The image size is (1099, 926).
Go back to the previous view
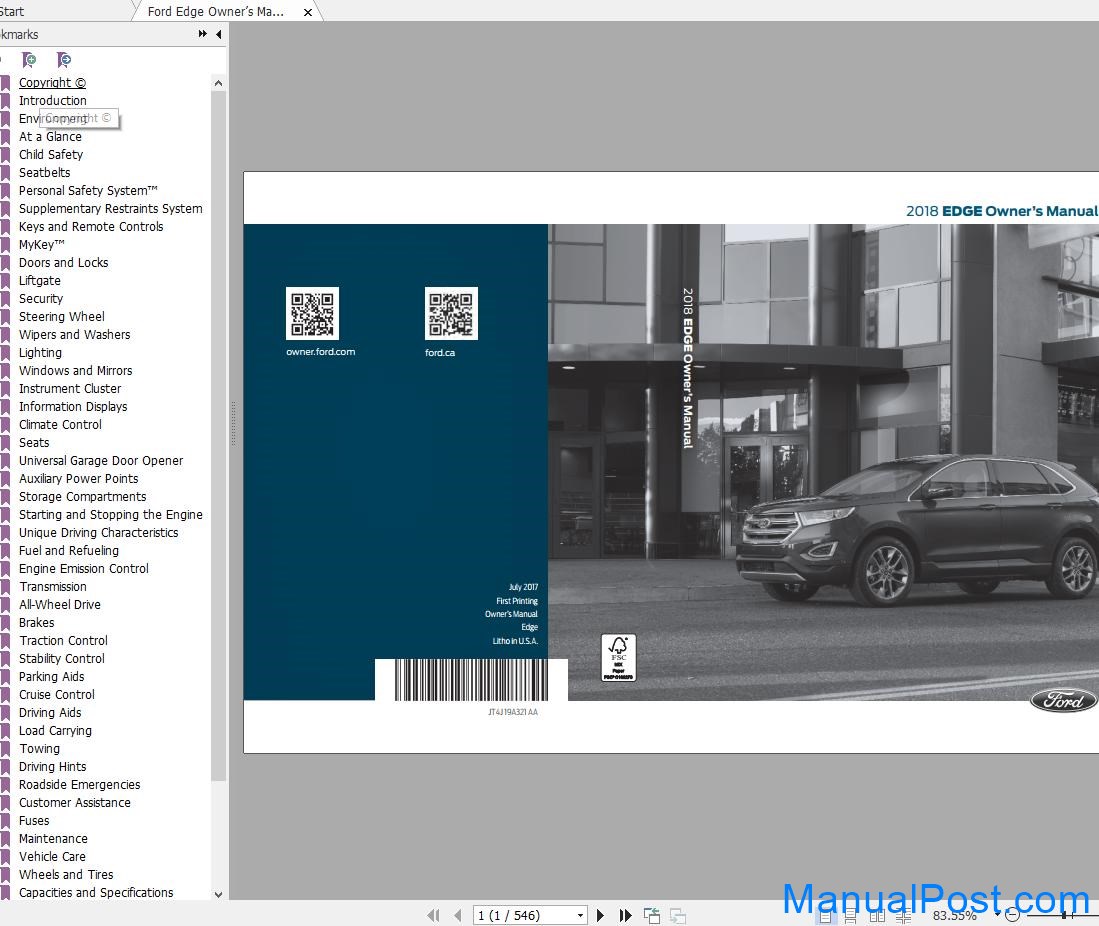tap(652, 915)
